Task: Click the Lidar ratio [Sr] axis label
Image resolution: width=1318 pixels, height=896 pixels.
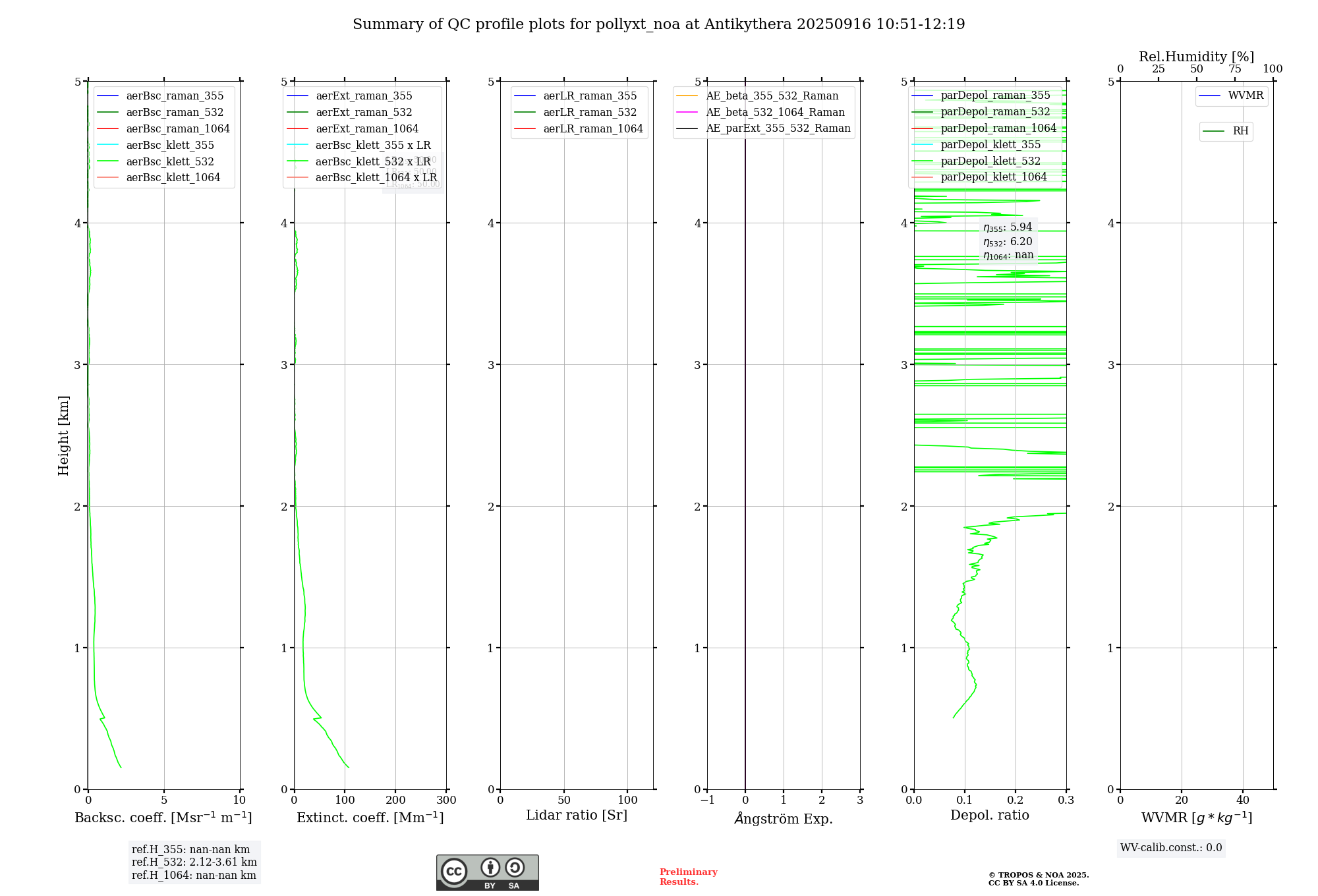Action: [x=577, y=816]
